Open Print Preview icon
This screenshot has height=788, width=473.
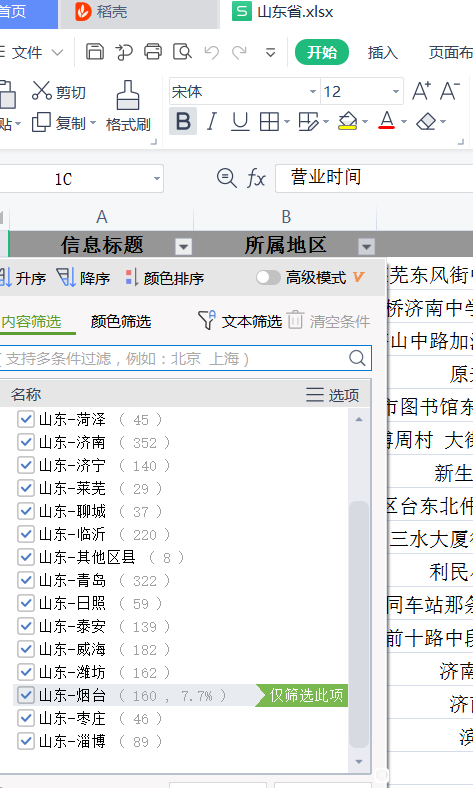pos(182,52)
